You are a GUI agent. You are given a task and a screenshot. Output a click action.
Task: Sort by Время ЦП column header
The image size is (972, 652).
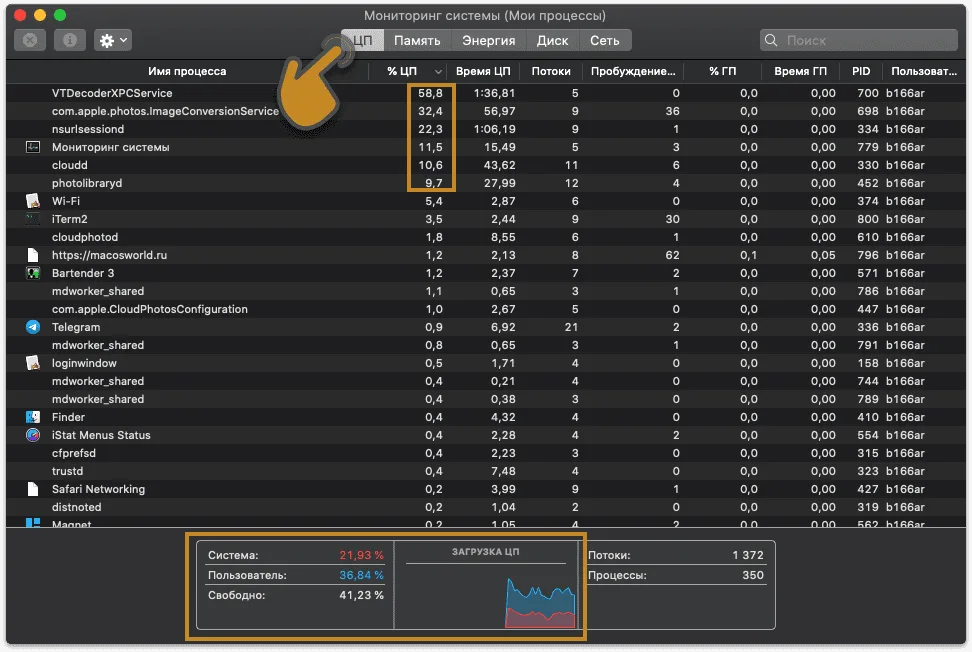pyautogui.click(x=483, y=71)
